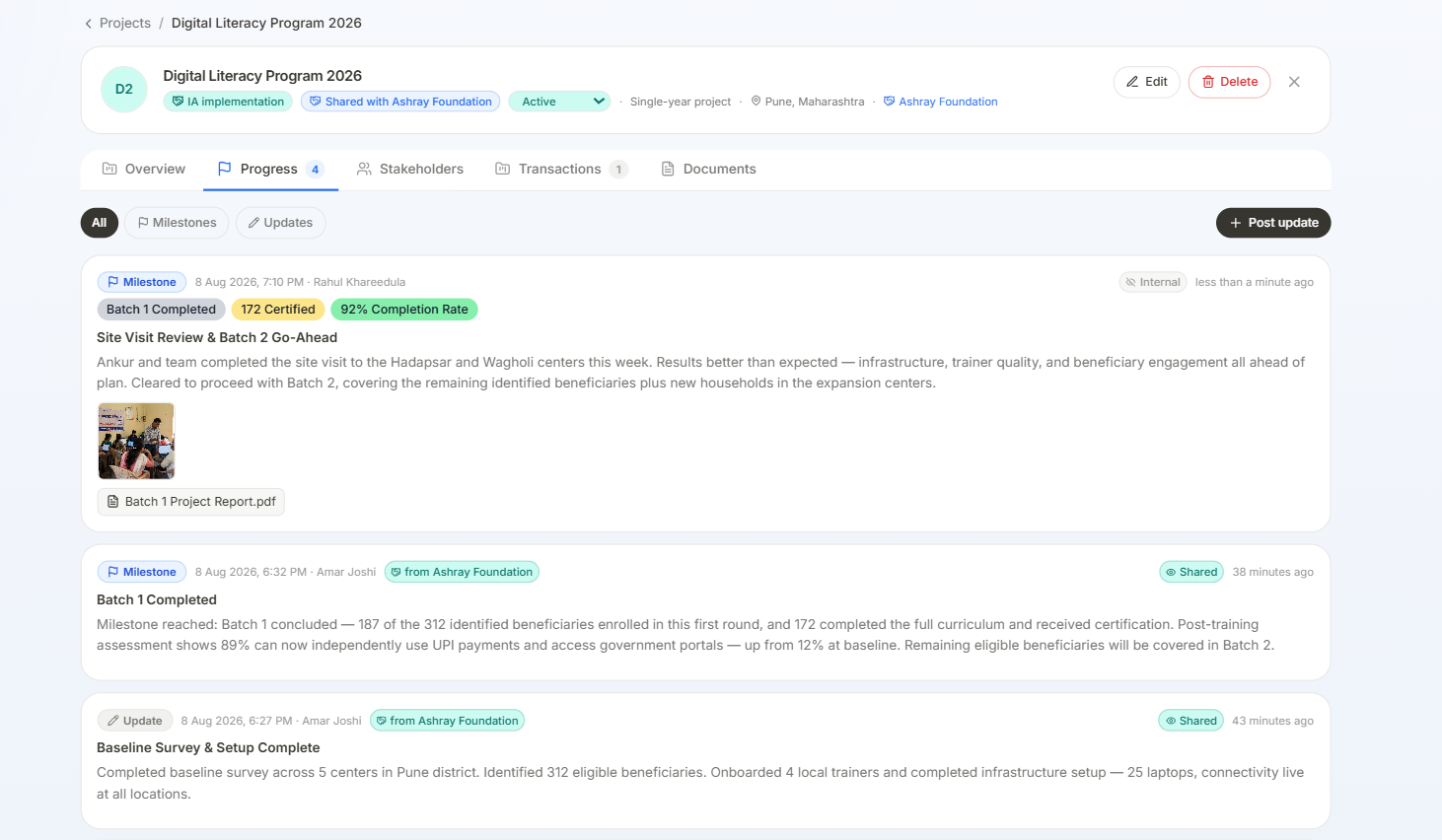Screen dimensions: 1442x840
Task: Click the Shared with Ashray Foundation badge
Action: pyautogui.click(x=400, y=102)
